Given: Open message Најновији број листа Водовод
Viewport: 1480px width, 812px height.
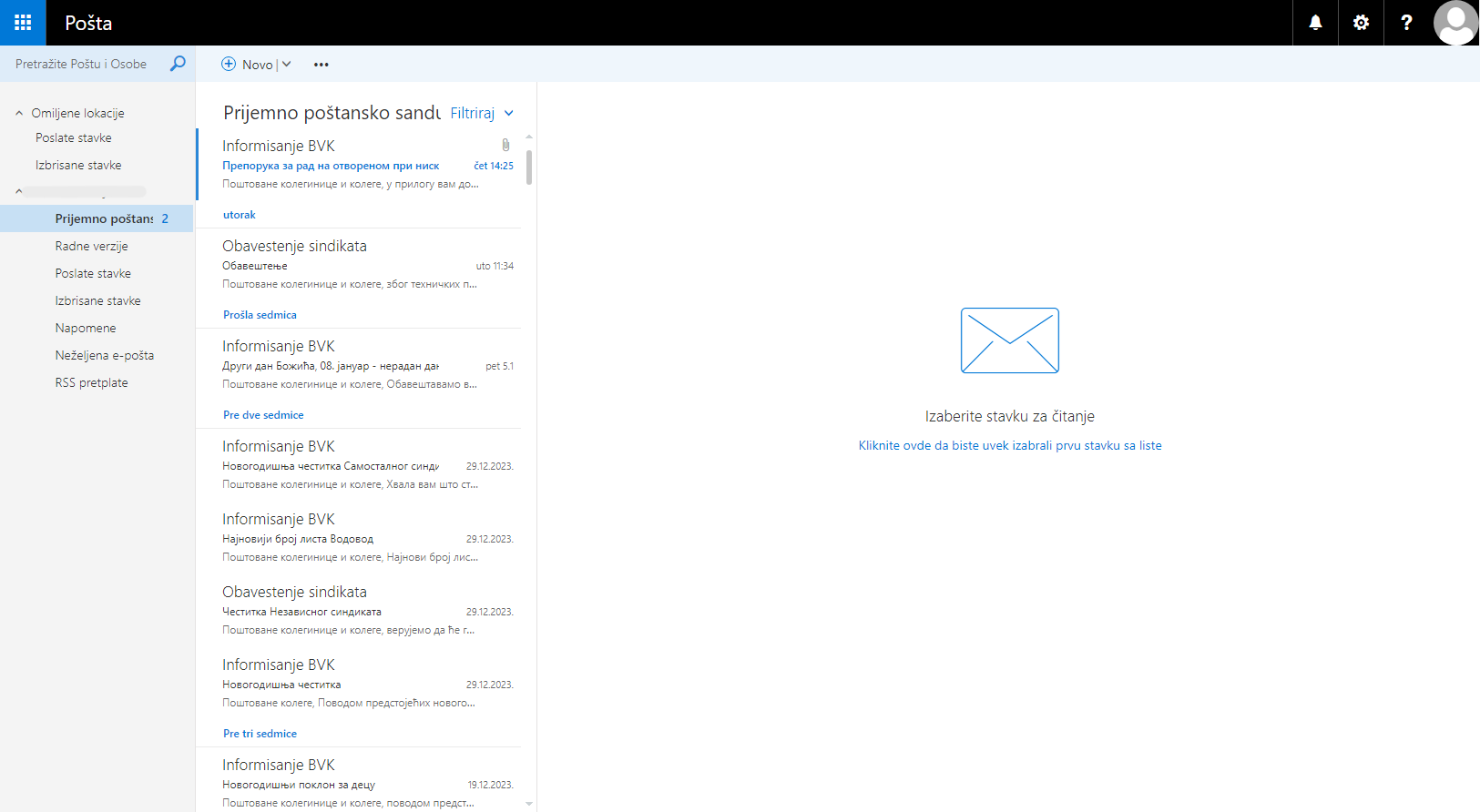Looking at the screenshot, I should (359, 538).
